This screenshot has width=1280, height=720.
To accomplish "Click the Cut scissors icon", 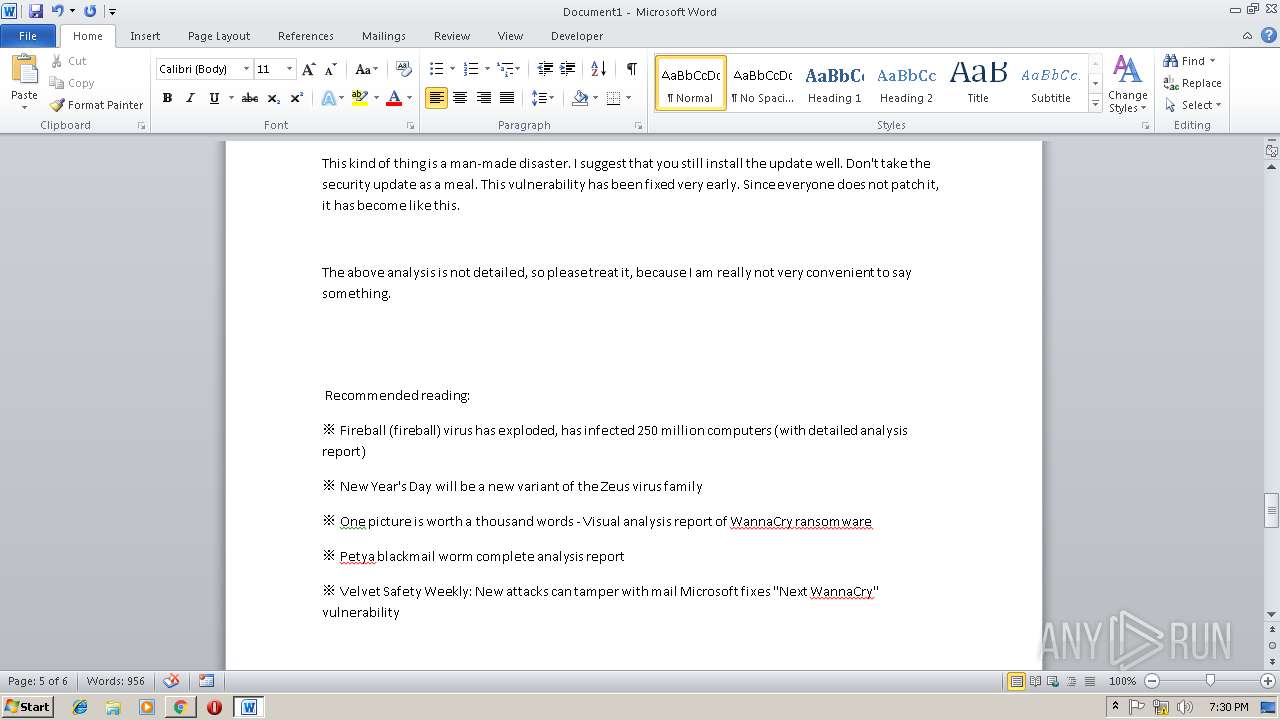I will [x=57, y=61].
